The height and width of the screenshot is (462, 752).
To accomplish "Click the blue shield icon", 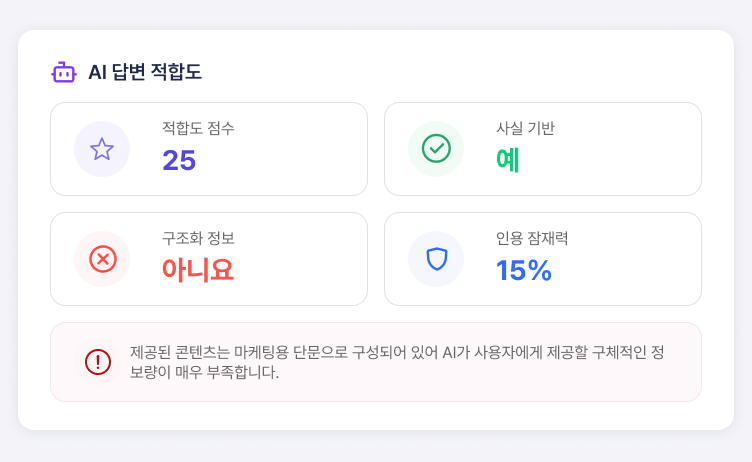I will (x=436, y=259).
